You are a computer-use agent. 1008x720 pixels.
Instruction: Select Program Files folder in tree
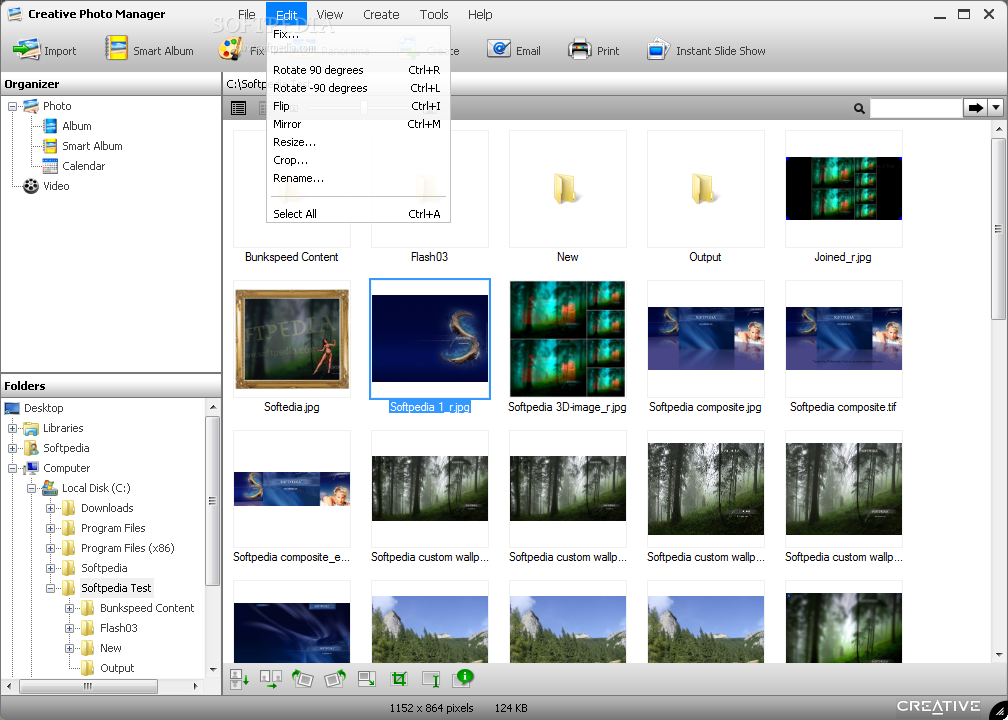pos(113,528)
